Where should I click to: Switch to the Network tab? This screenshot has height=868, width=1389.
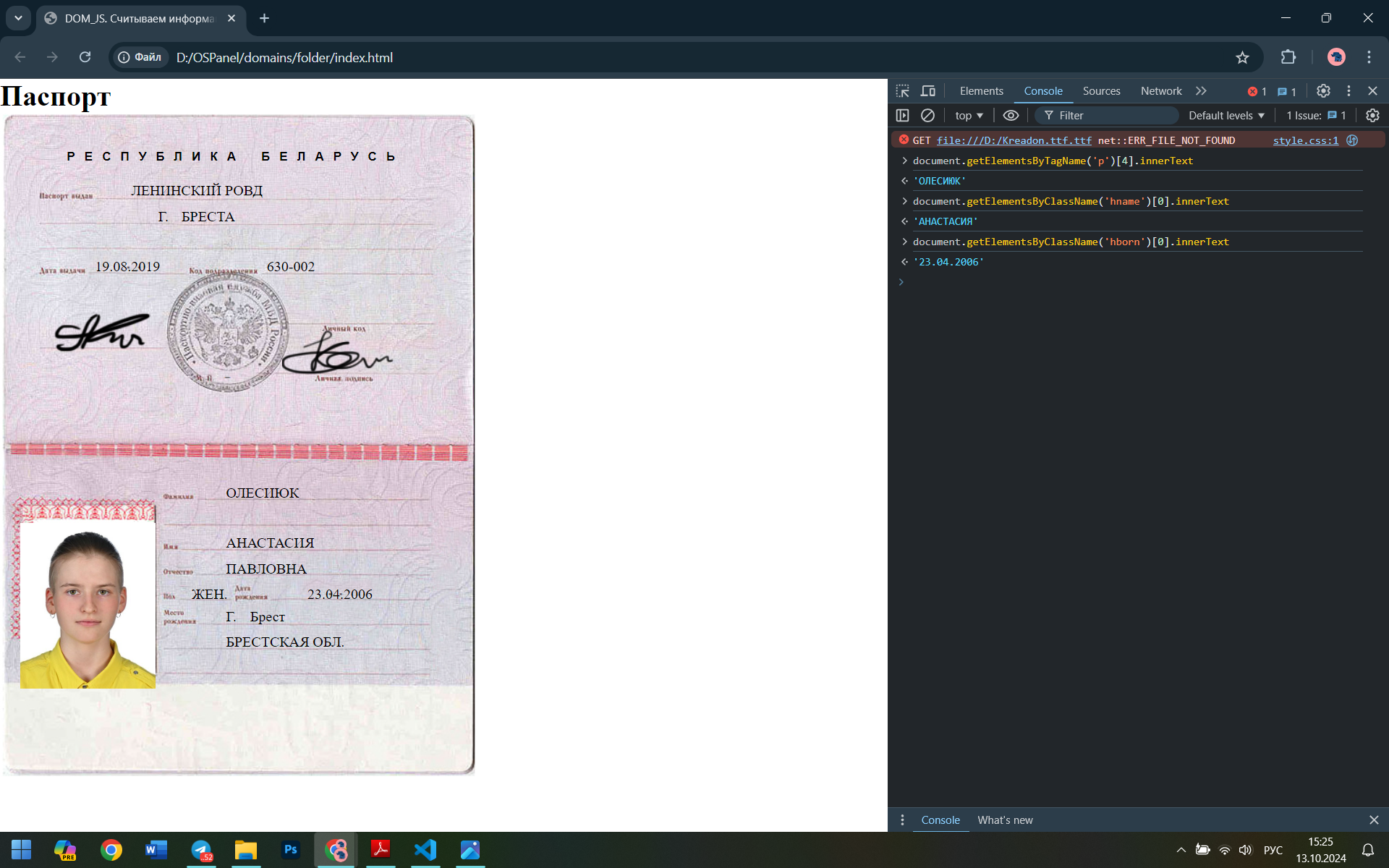tap(1160, 91)
